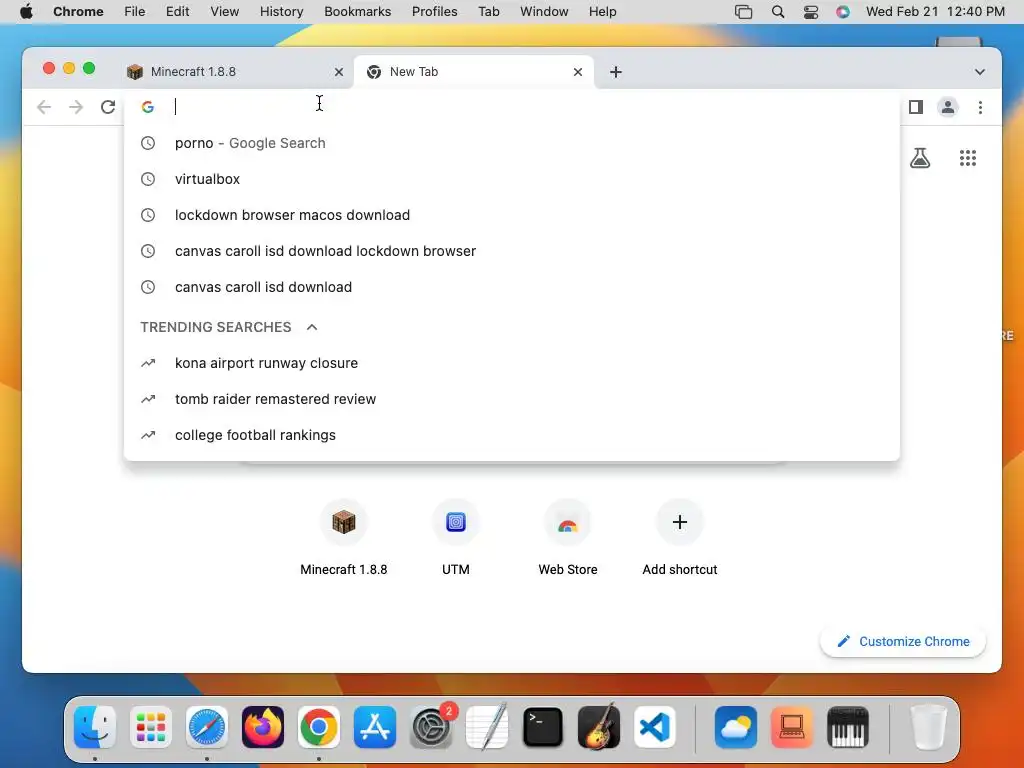Choose canvas caroll isd download lockdown browser
The width and height of the screenshot is (1024, 768).
coord(512,251)
